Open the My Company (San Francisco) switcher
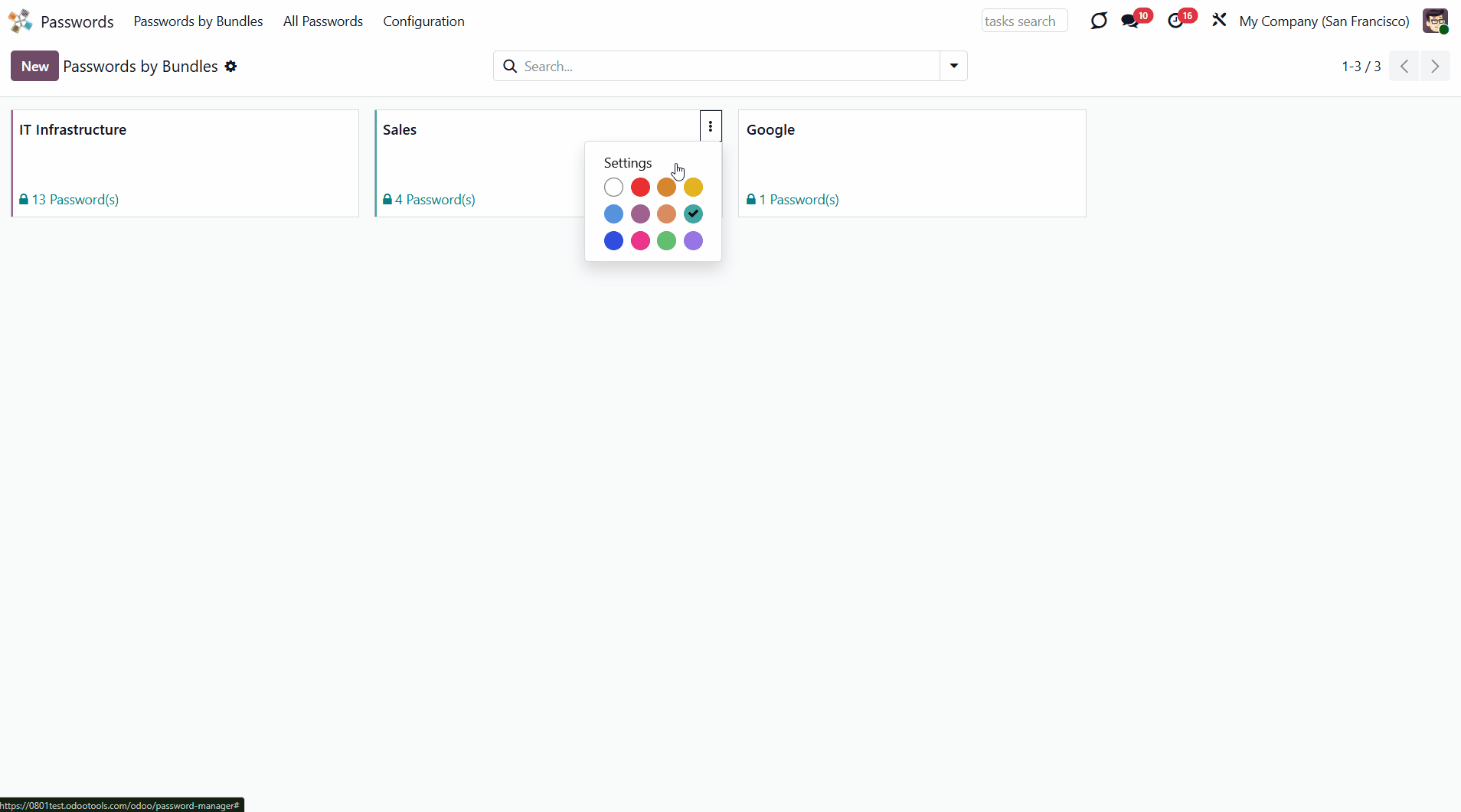 tap(1324, 21)
